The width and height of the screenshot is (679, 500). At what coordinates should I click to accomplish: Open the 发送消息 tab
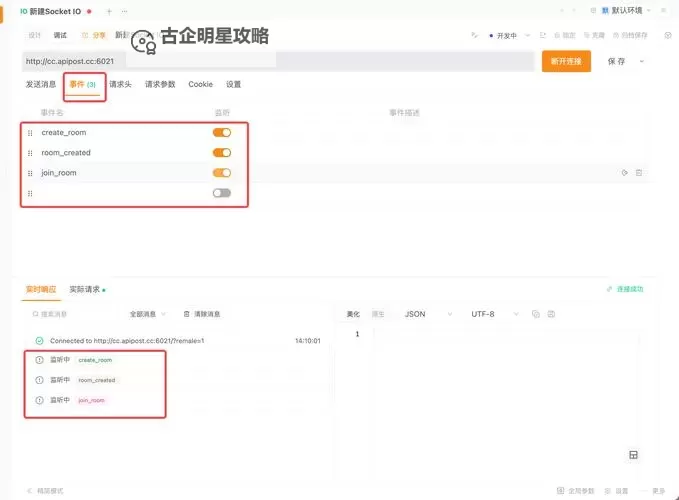tap(41, 84)
